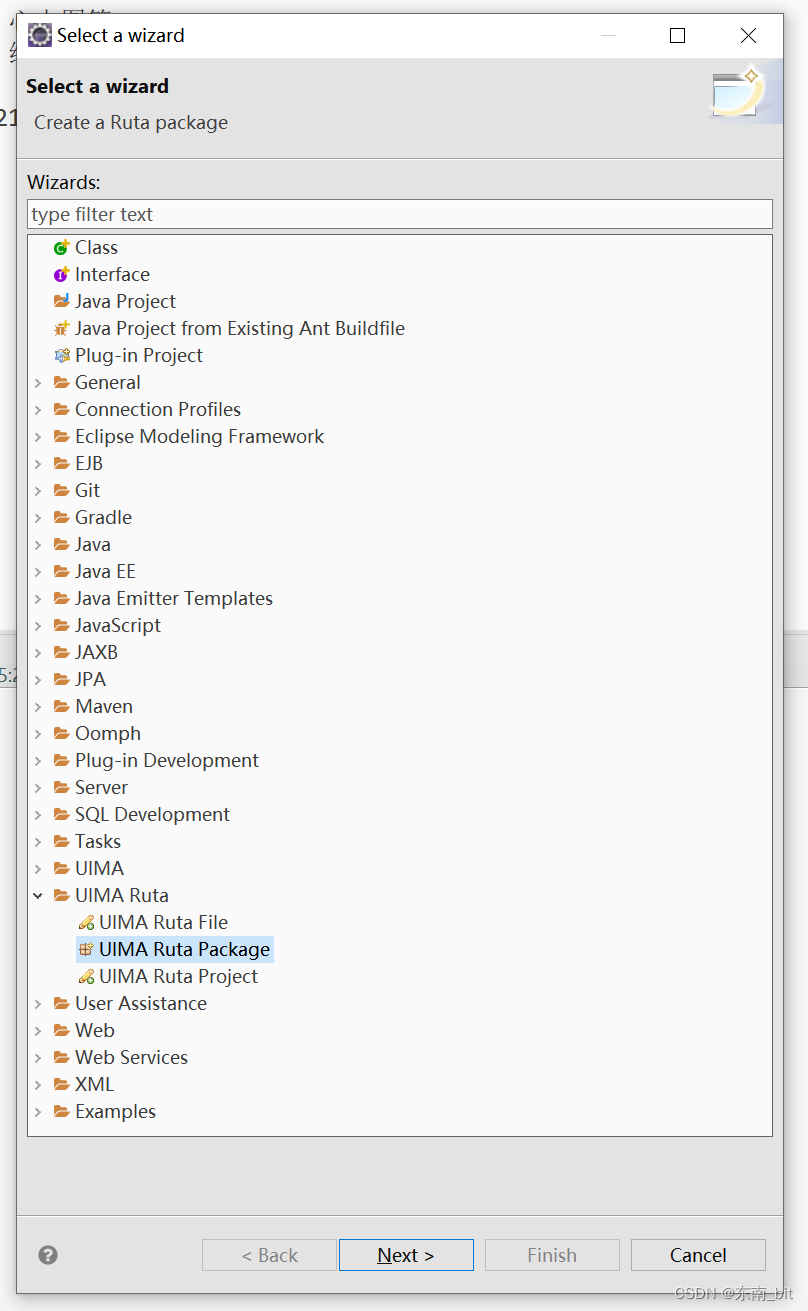
Task: Click the Web Services tree label
Action: click(x=131, y=1057)
